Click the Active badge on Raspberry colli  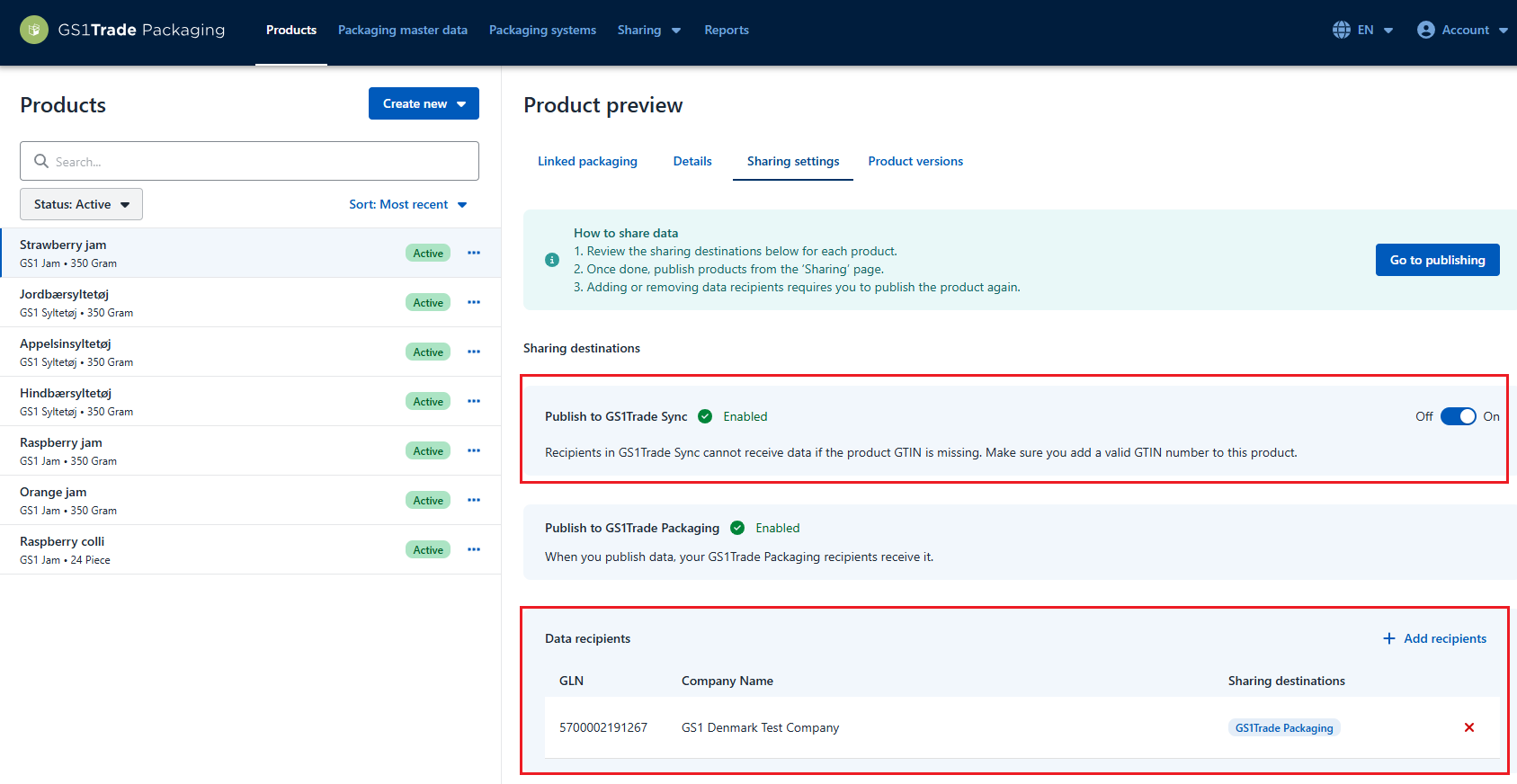coord(428,549)
